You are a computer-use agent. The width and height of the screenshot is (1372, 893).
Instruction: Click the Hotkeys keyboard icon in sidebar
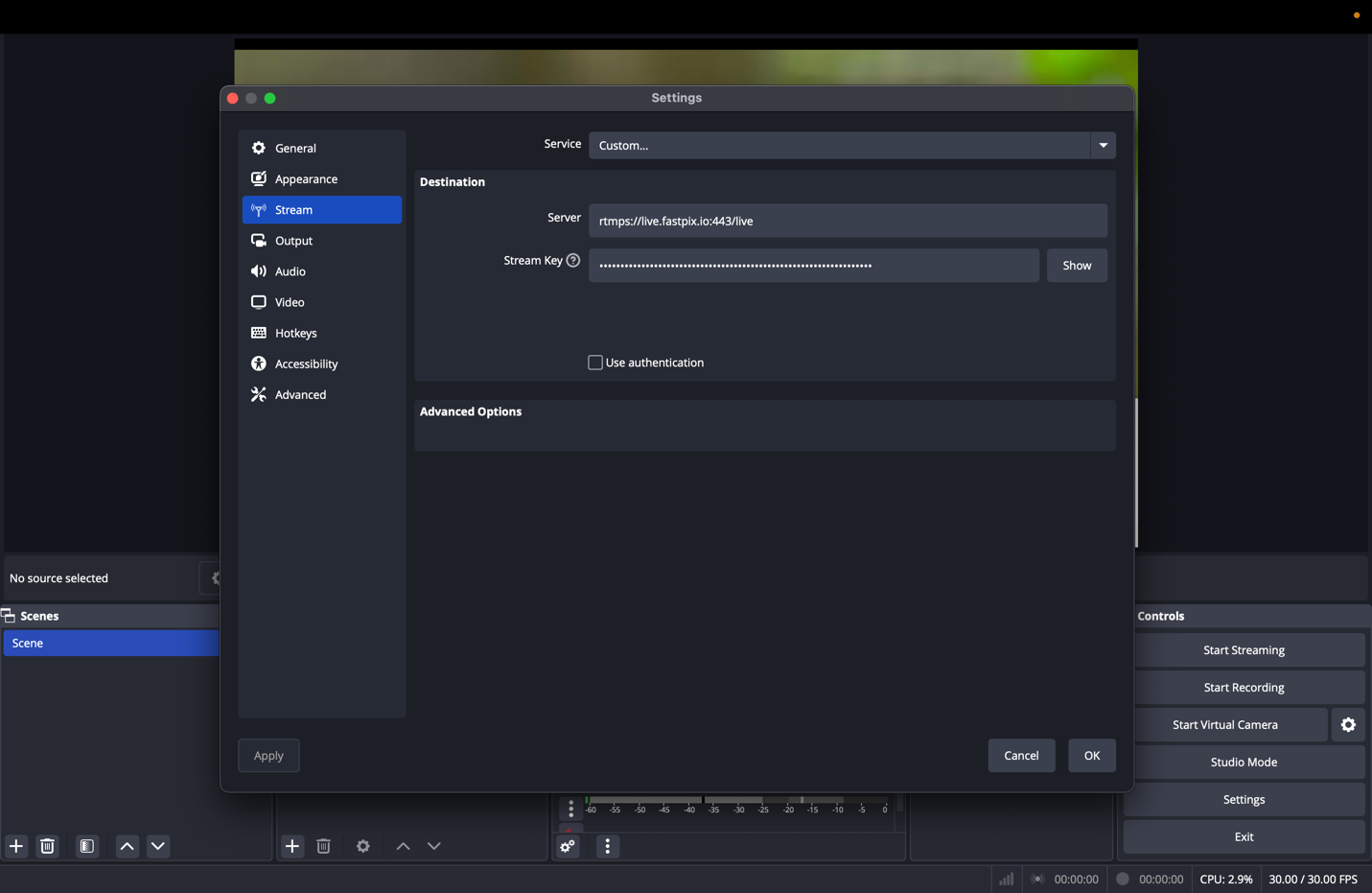pos(259,333)
